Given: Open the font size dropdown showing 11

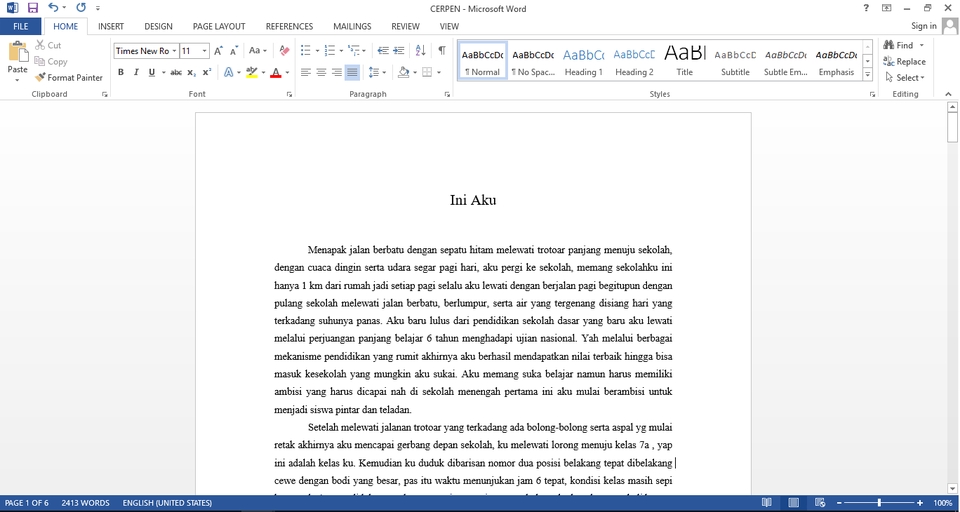Looking at the screenshot, I should click(204, 51).
